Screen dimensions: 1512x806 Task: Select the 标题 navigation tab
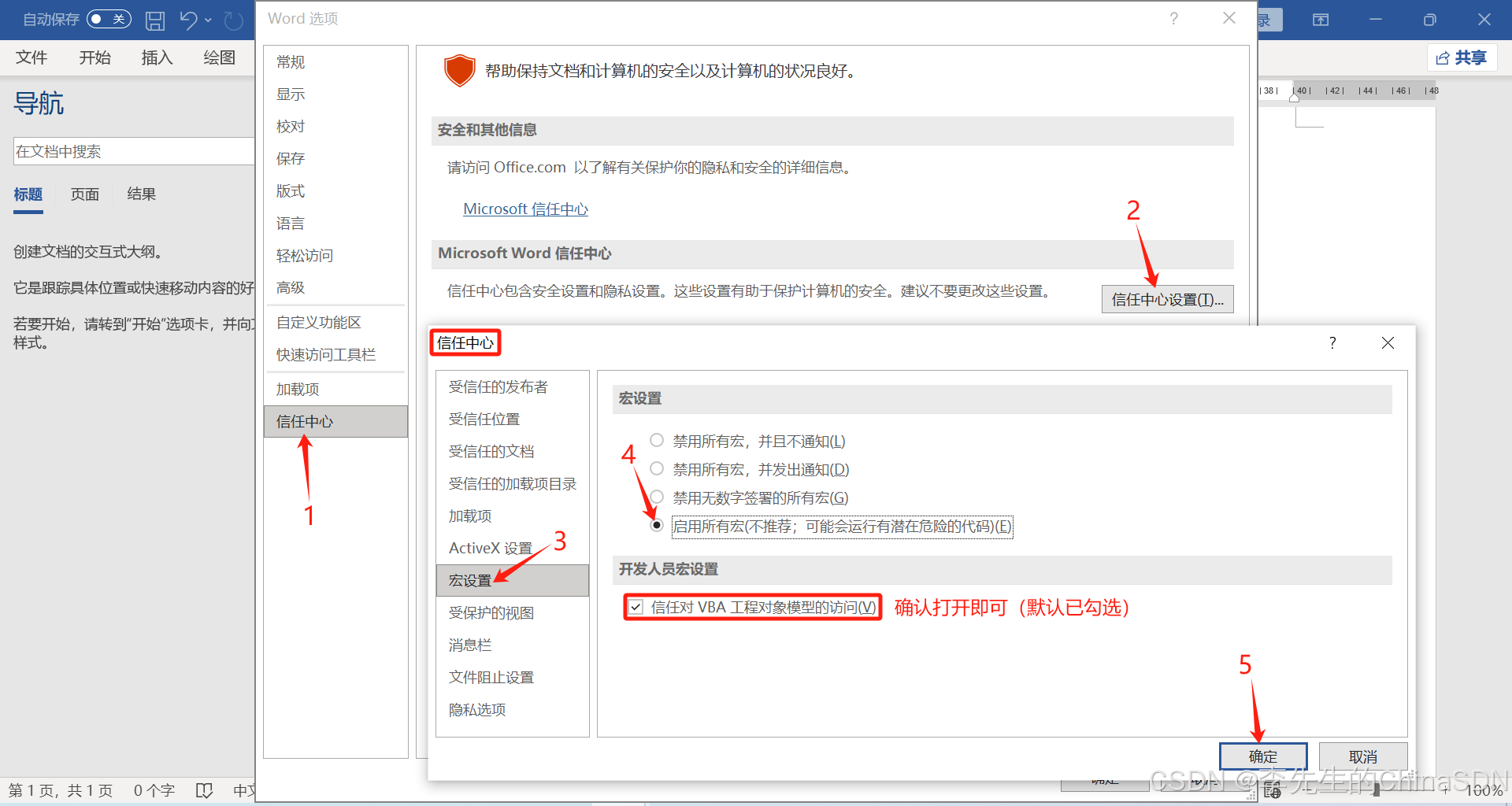coord(28,194)
